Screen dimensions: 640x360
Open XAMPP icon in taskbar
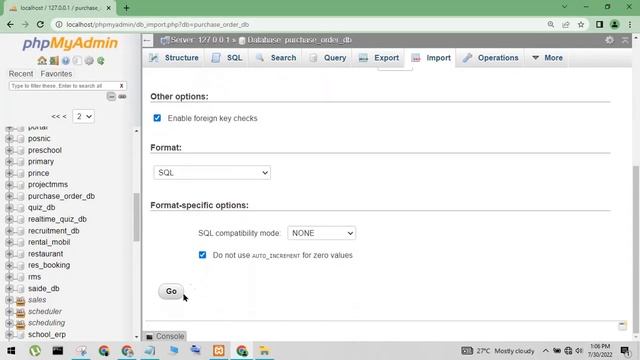coord(219,351)
